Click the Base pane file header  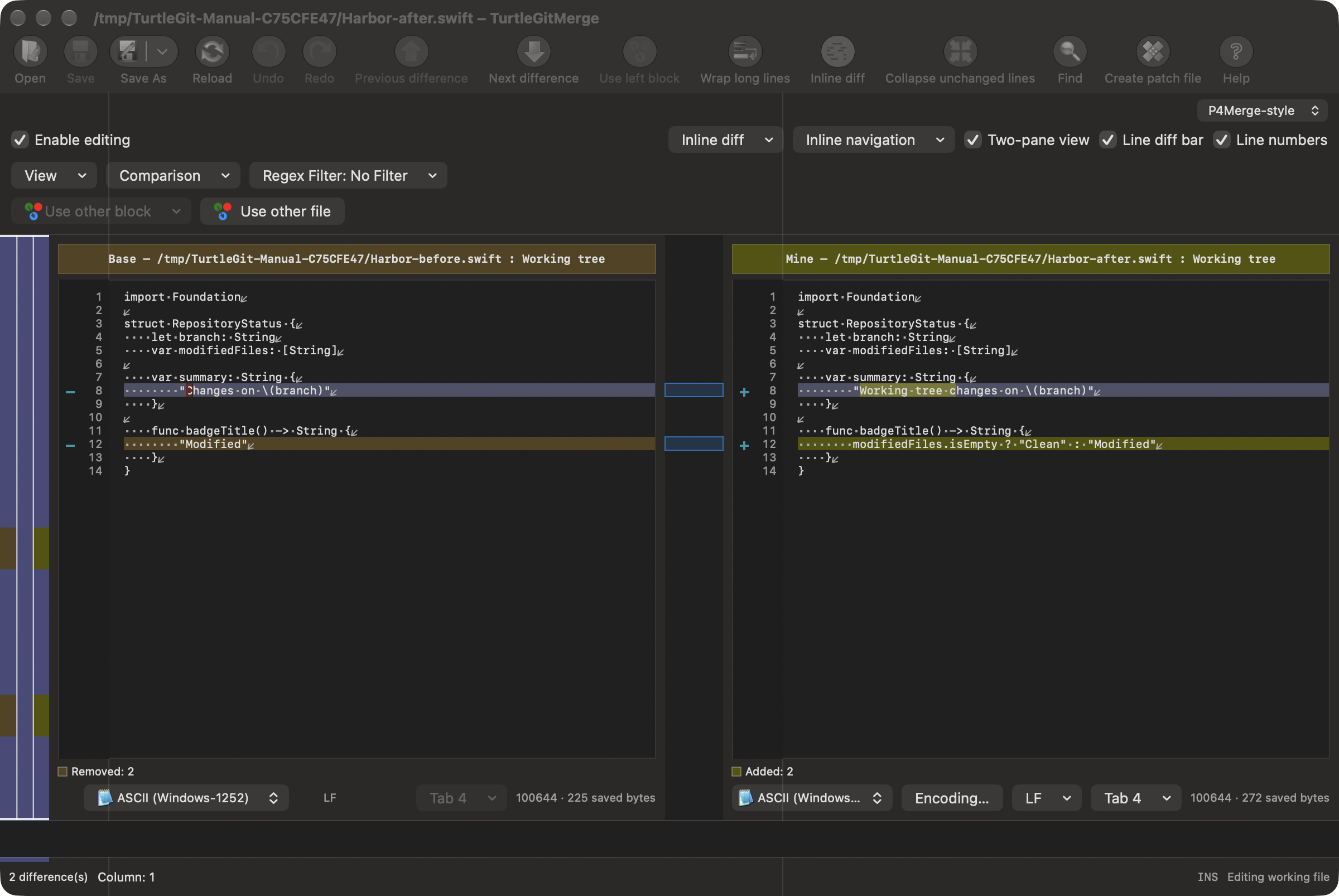coord(357,259)
